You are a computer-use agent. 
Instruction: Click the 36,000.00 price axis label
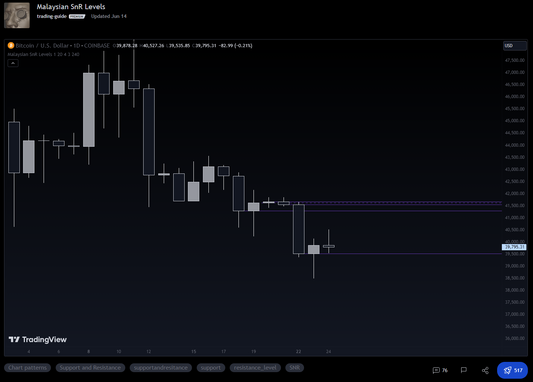(515, 338)
